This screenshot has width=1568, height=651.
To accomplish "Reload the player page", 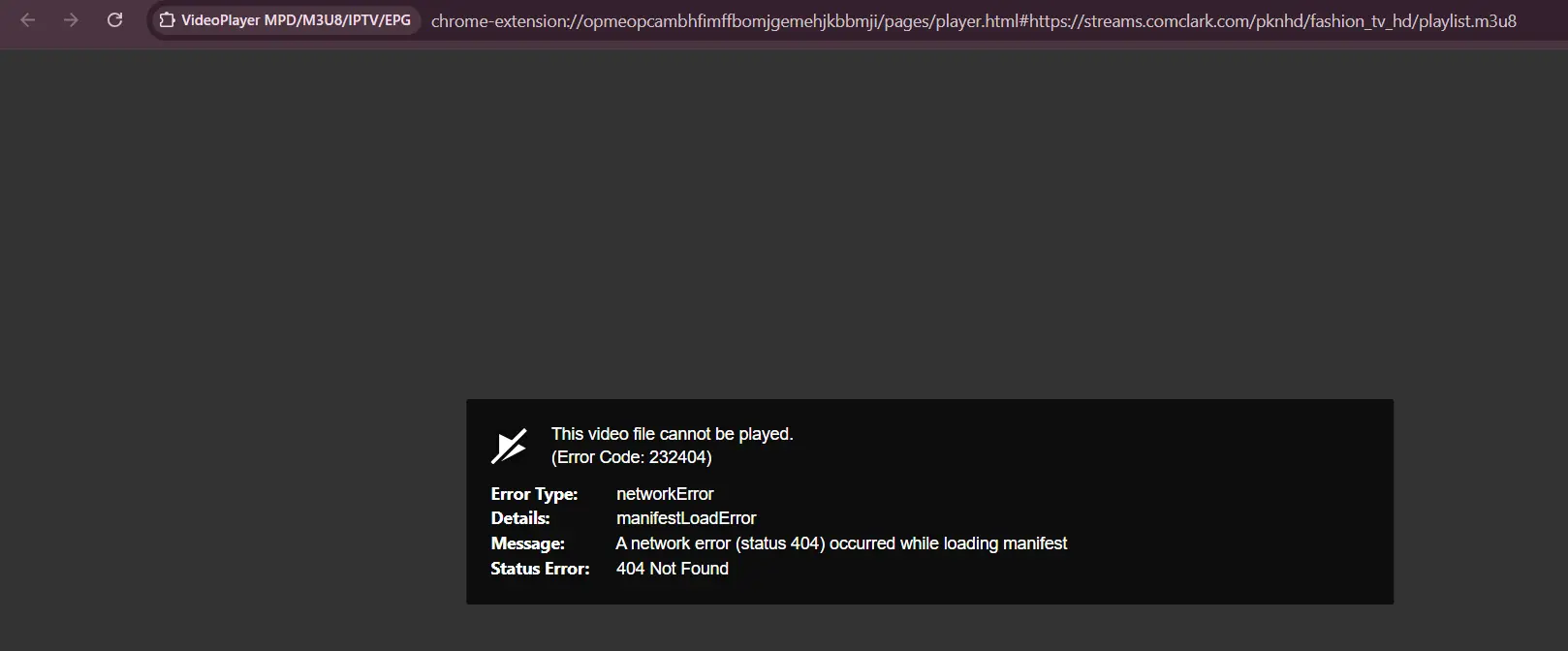I will pyautogui.click(x=114, y=20).
